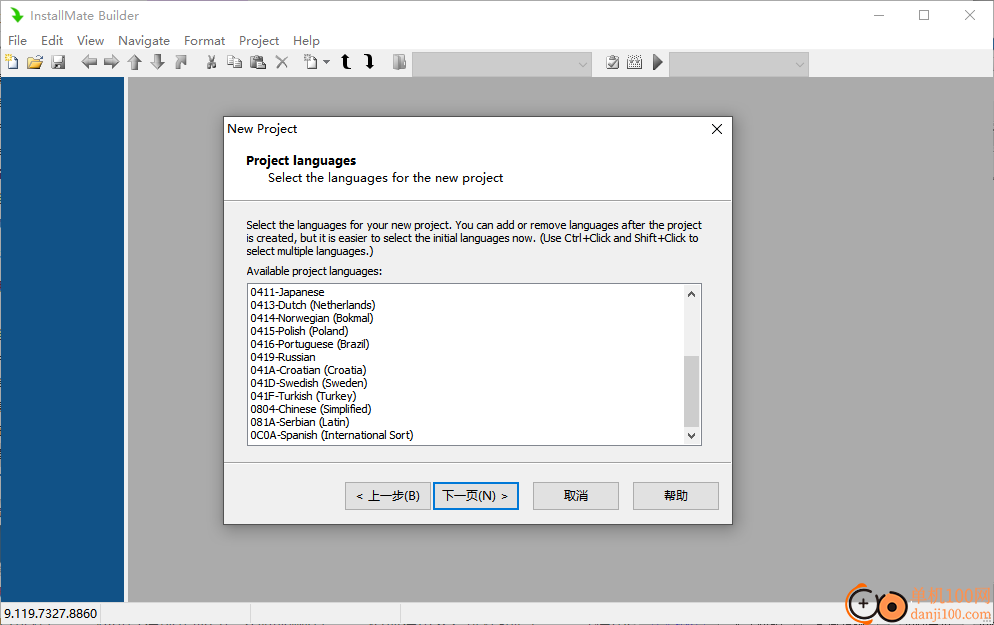
Task: Click the Build installer icon
Action: click(635, 62)
